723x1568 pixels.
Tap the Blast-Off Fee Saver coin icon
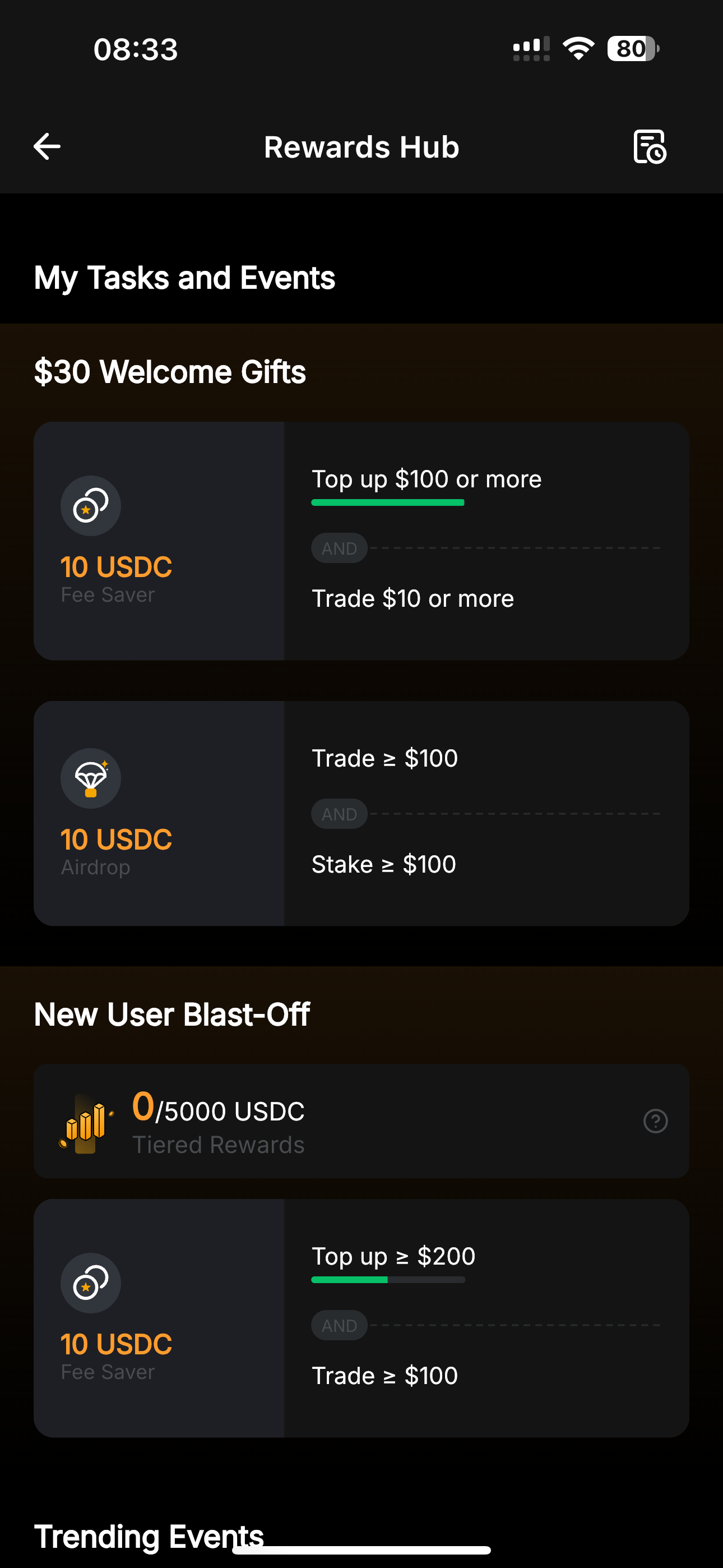click(x=91, y=1283)
